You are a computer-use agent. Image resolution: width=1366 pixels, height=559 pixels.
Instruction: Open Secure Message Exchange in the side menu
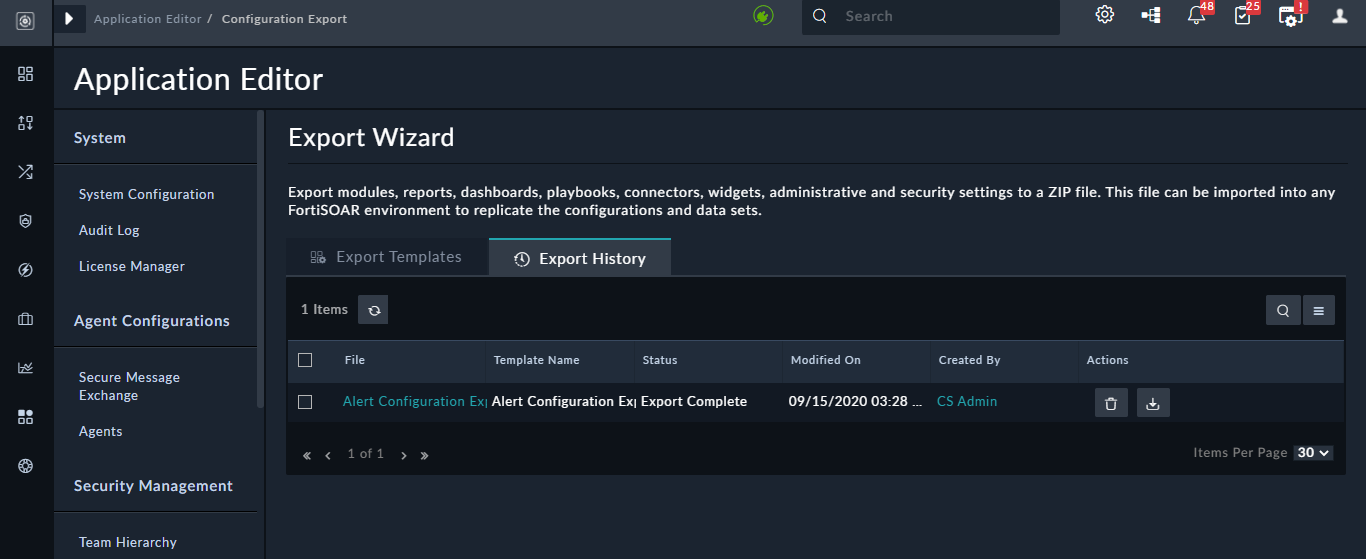point(129,386)
